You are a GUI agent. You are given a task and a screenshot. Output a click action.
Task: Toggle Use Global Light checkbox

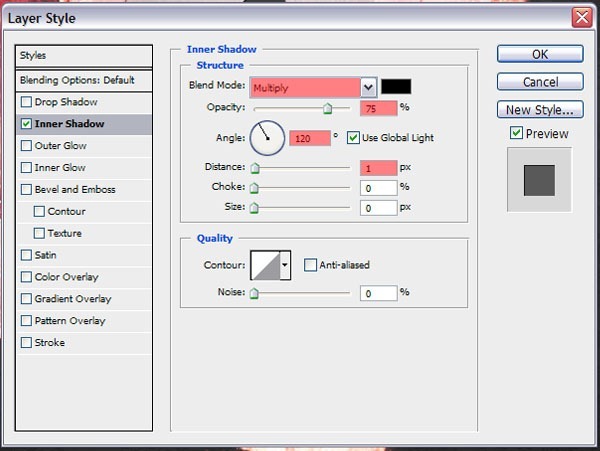click(353, 138)
